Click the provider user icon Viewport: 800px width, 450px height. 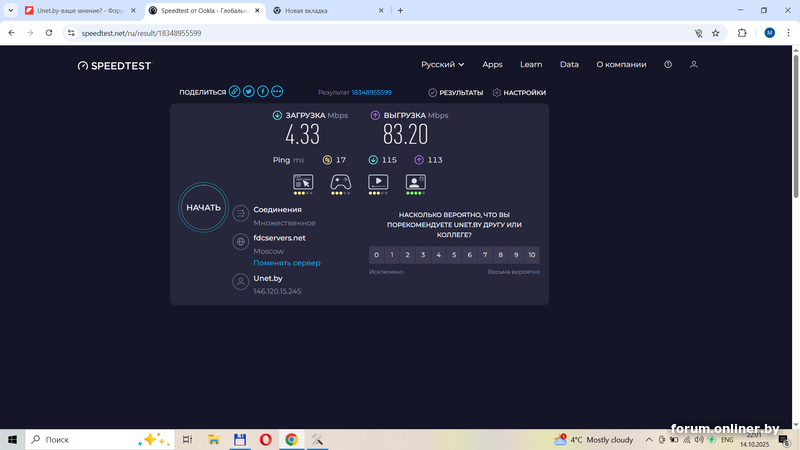point(240,282)
